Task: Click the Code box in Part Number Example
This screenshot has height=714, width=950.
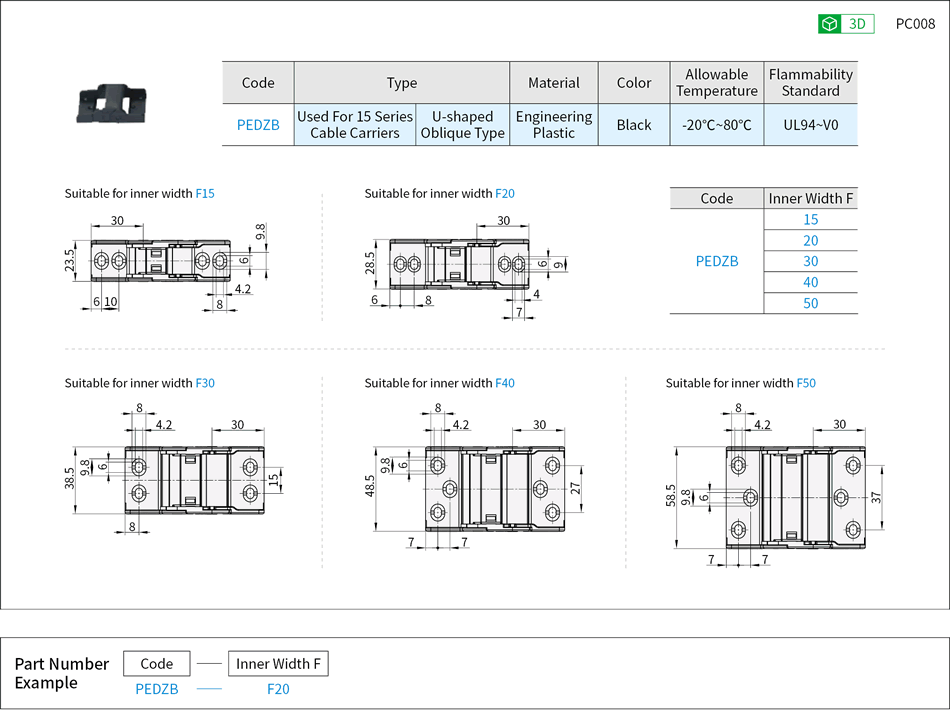Action: point(157,663)
